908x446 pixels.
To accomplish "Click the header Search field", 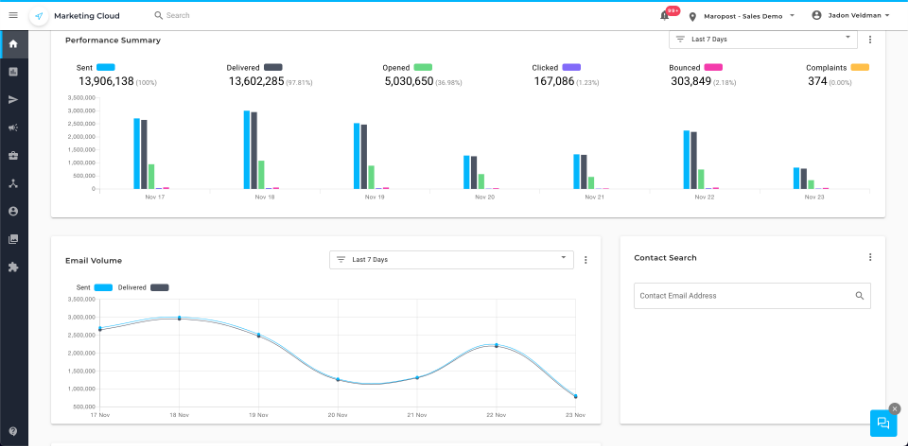I will click(x=178, y=16).
